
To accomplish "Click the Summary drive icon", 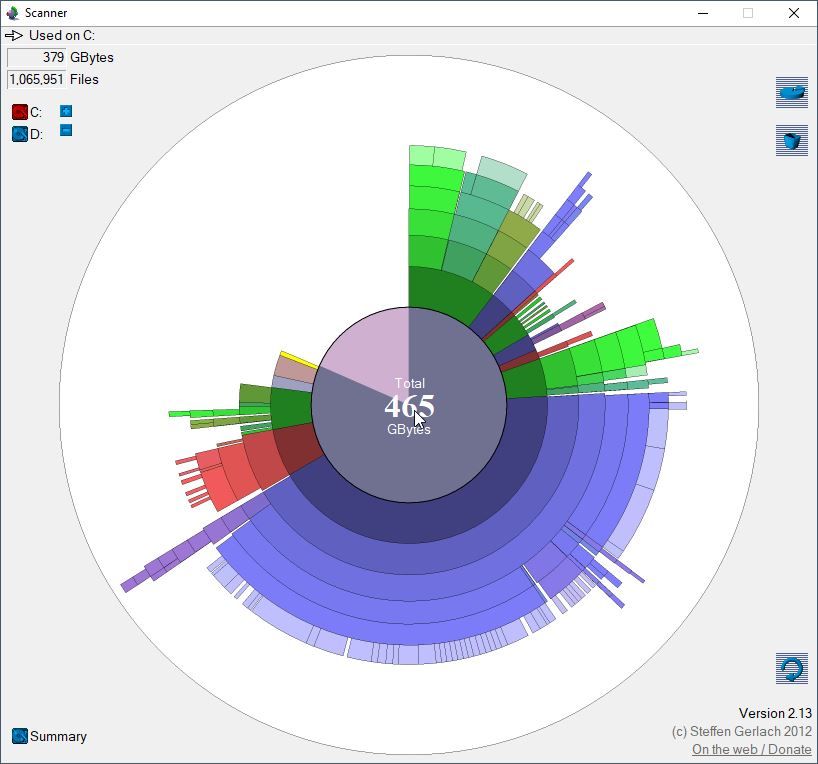I will (20, 736).
